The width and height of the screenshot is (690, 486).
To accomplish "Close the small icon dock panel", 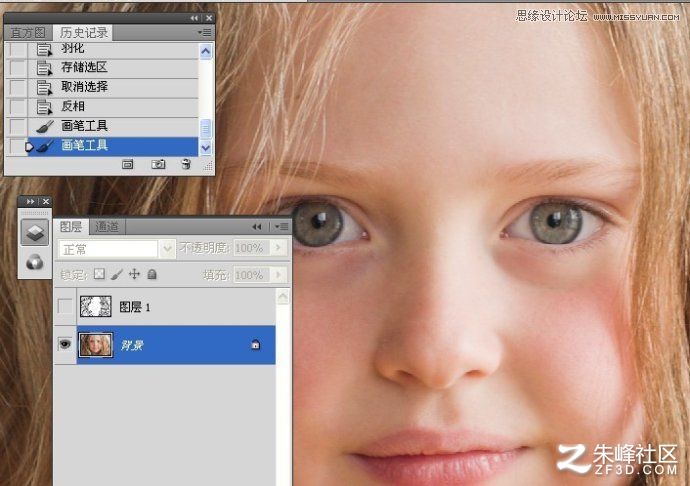I will [46, 202].
